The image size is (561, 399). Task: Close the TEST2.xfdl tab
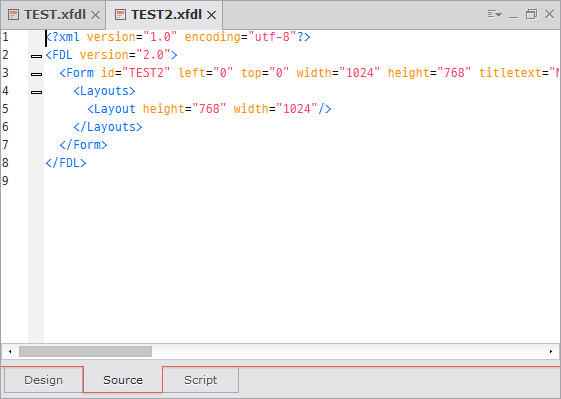click(211, 15)
